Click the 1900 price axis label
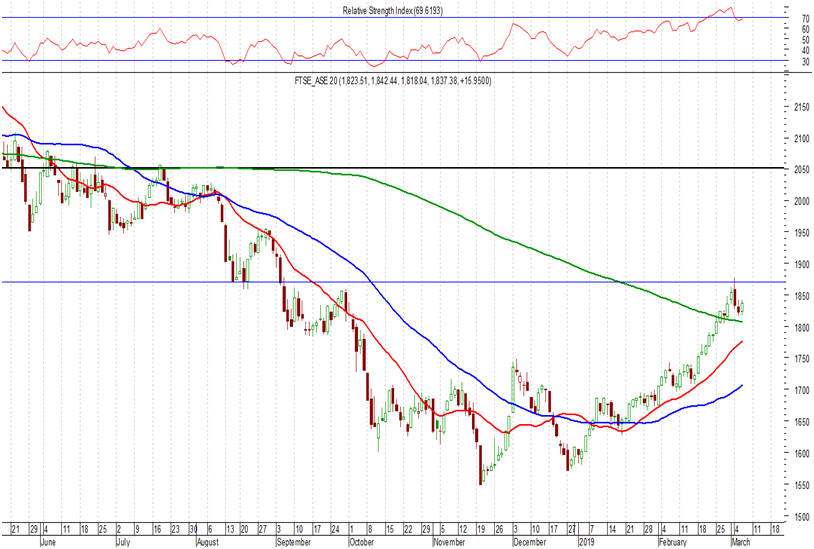The image size is (814, 549). point(802,264)
